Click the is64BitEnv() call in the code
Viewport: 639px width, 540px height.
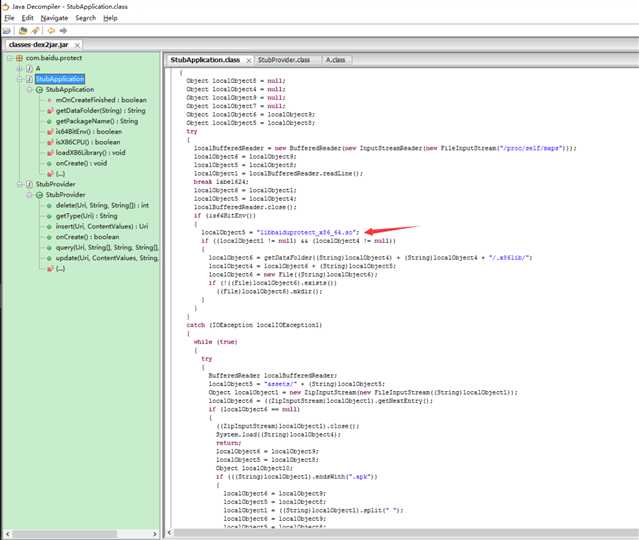click(230, 216)
